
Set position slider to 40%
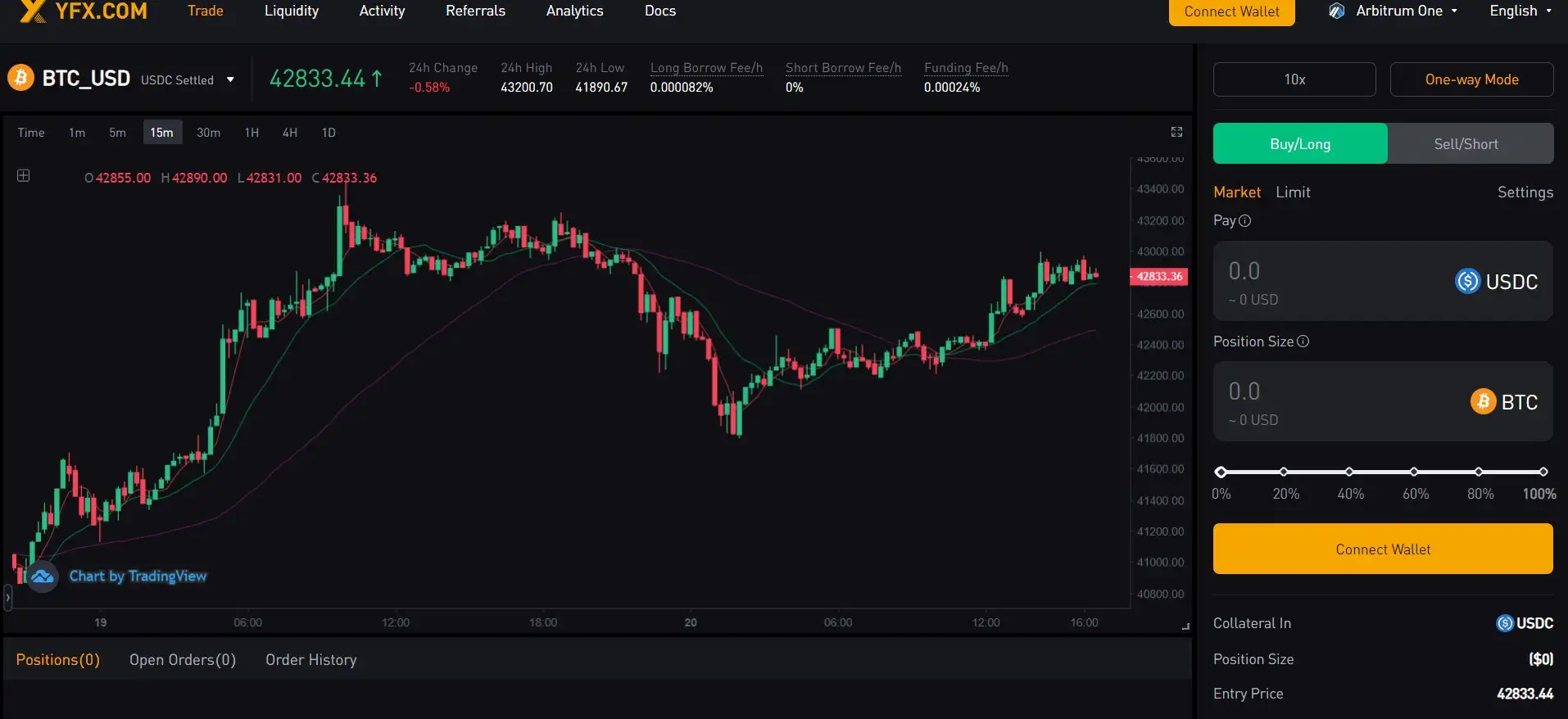click(x=1349, y=472)
